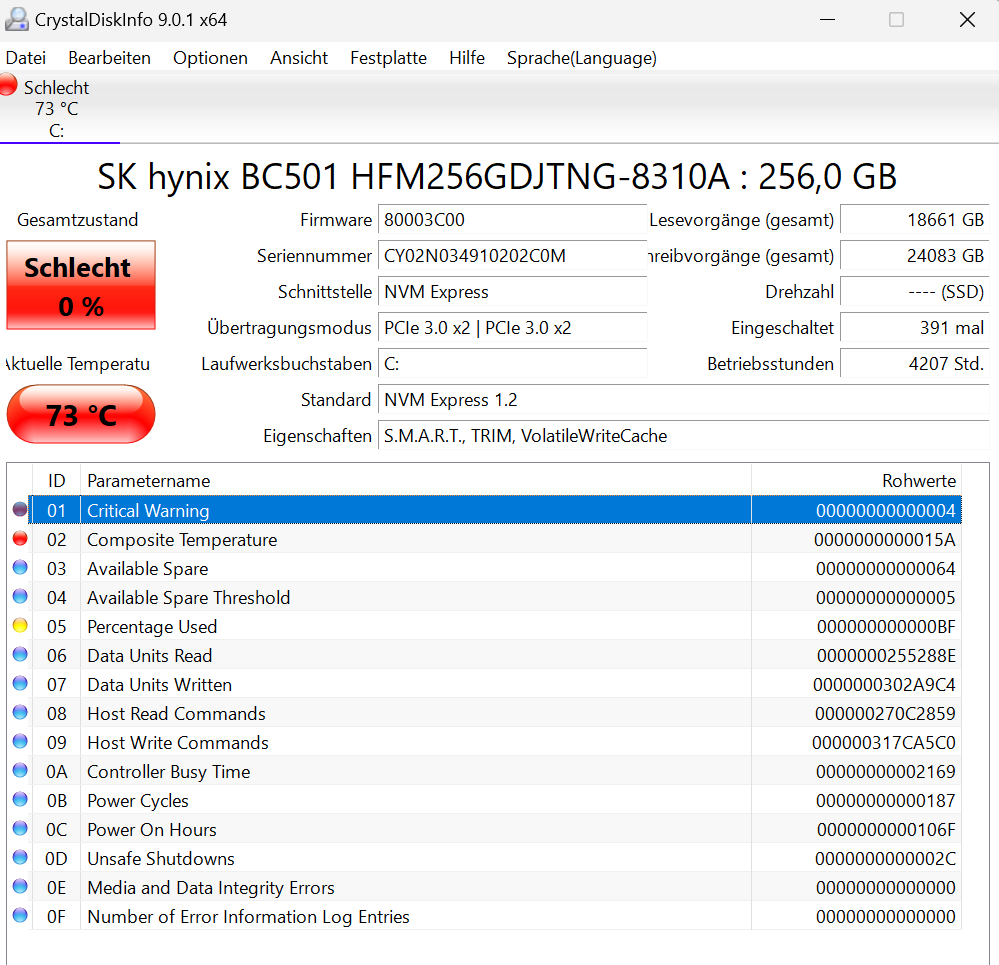Click the blue status orb of Data Units Written

coord(20,683)
